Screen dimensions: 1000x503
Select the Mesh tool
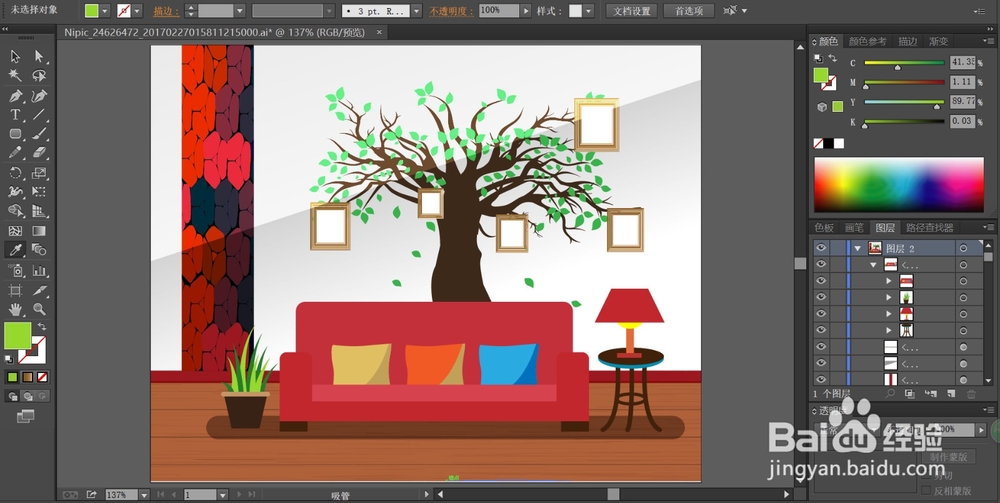[15, 231]
